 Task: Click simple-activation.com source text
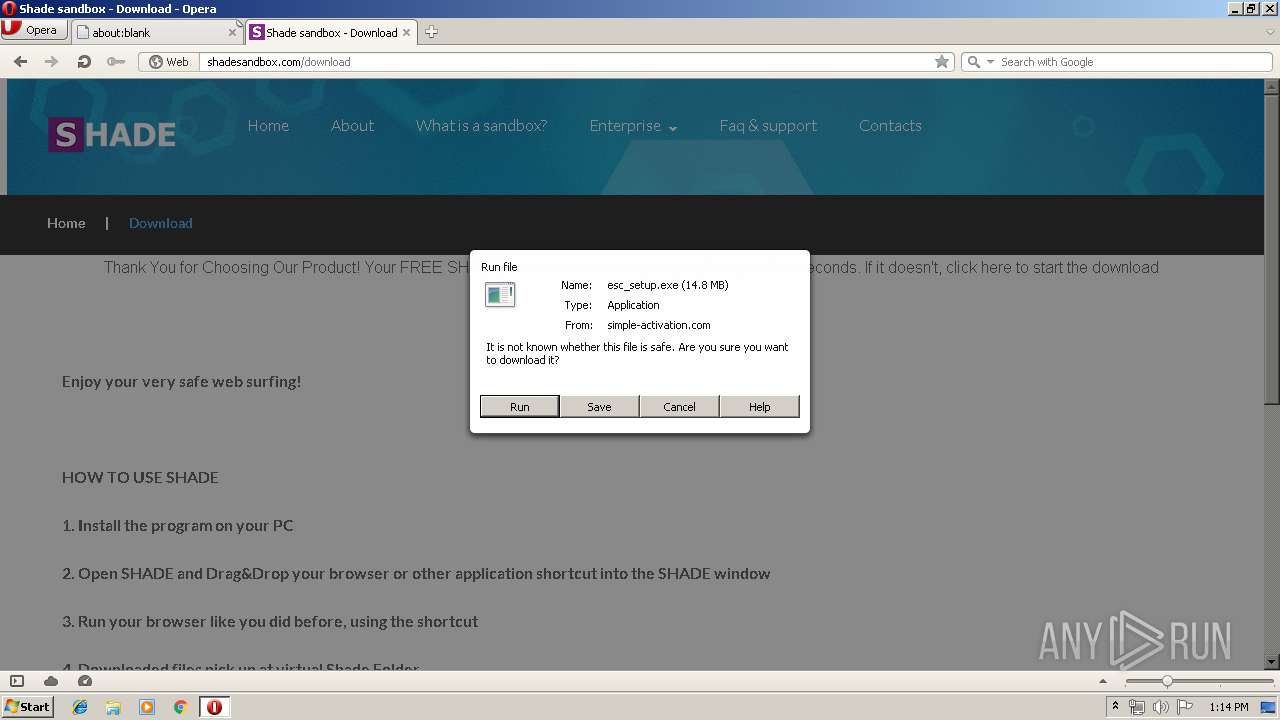point(658,325)
